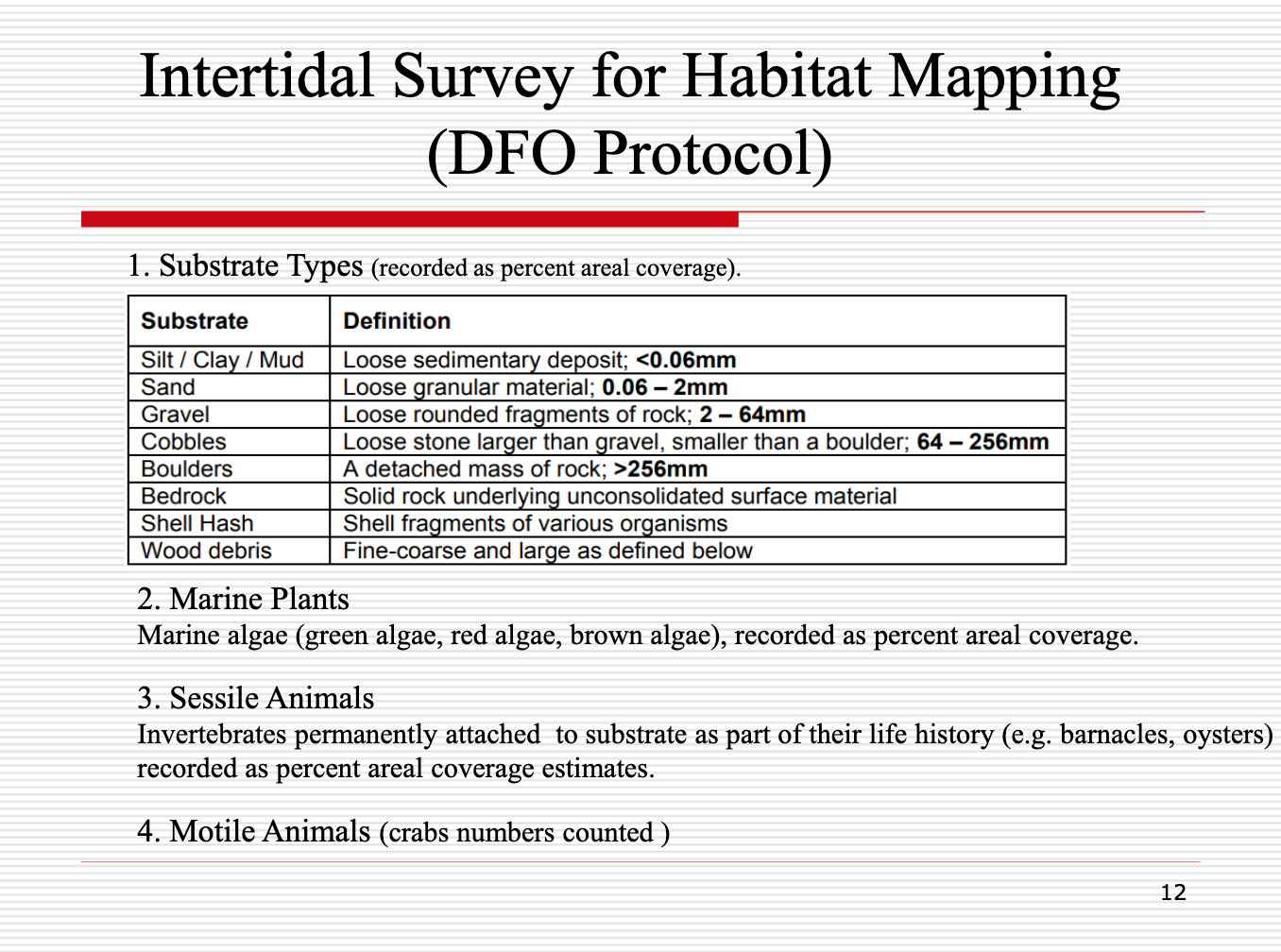Click the '(DFO Protocol)' subtitle line
Image resolution: width=1281 pixels, height=952 pixels.
click(630, 154)
